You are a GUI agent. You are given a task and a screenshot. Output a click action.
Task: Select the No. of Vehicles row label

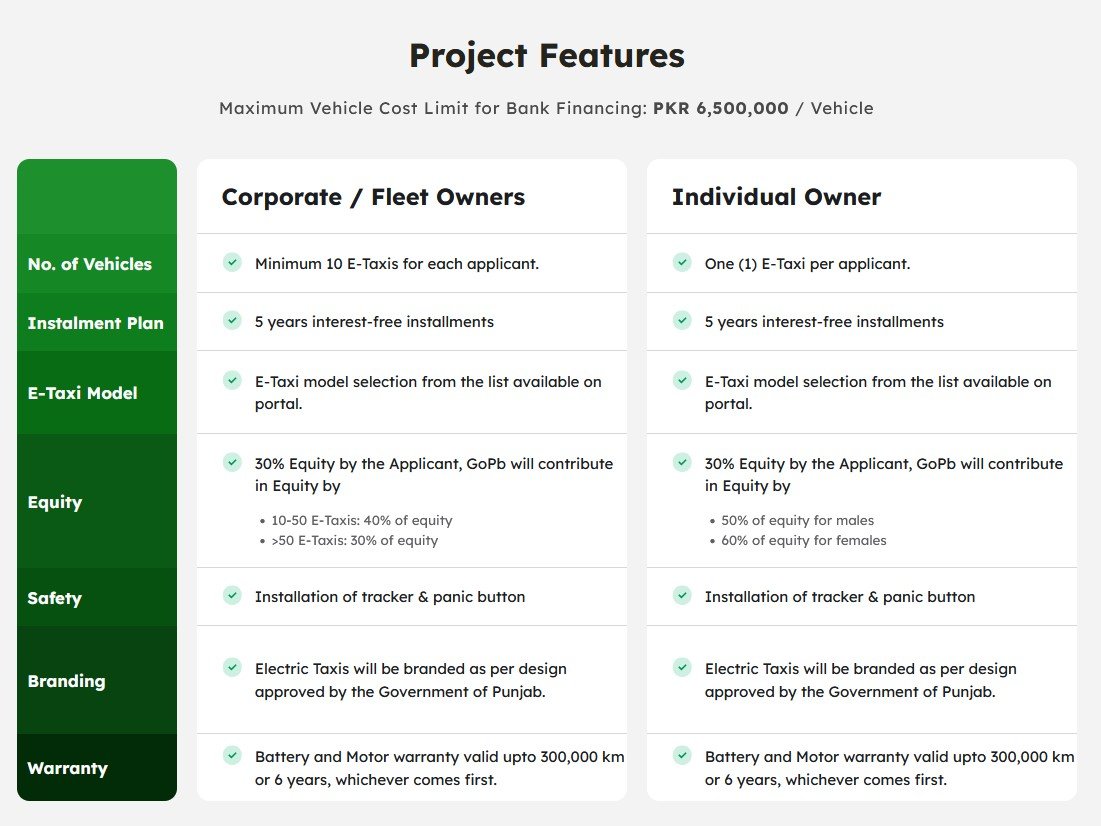click(x=90, y=264)
